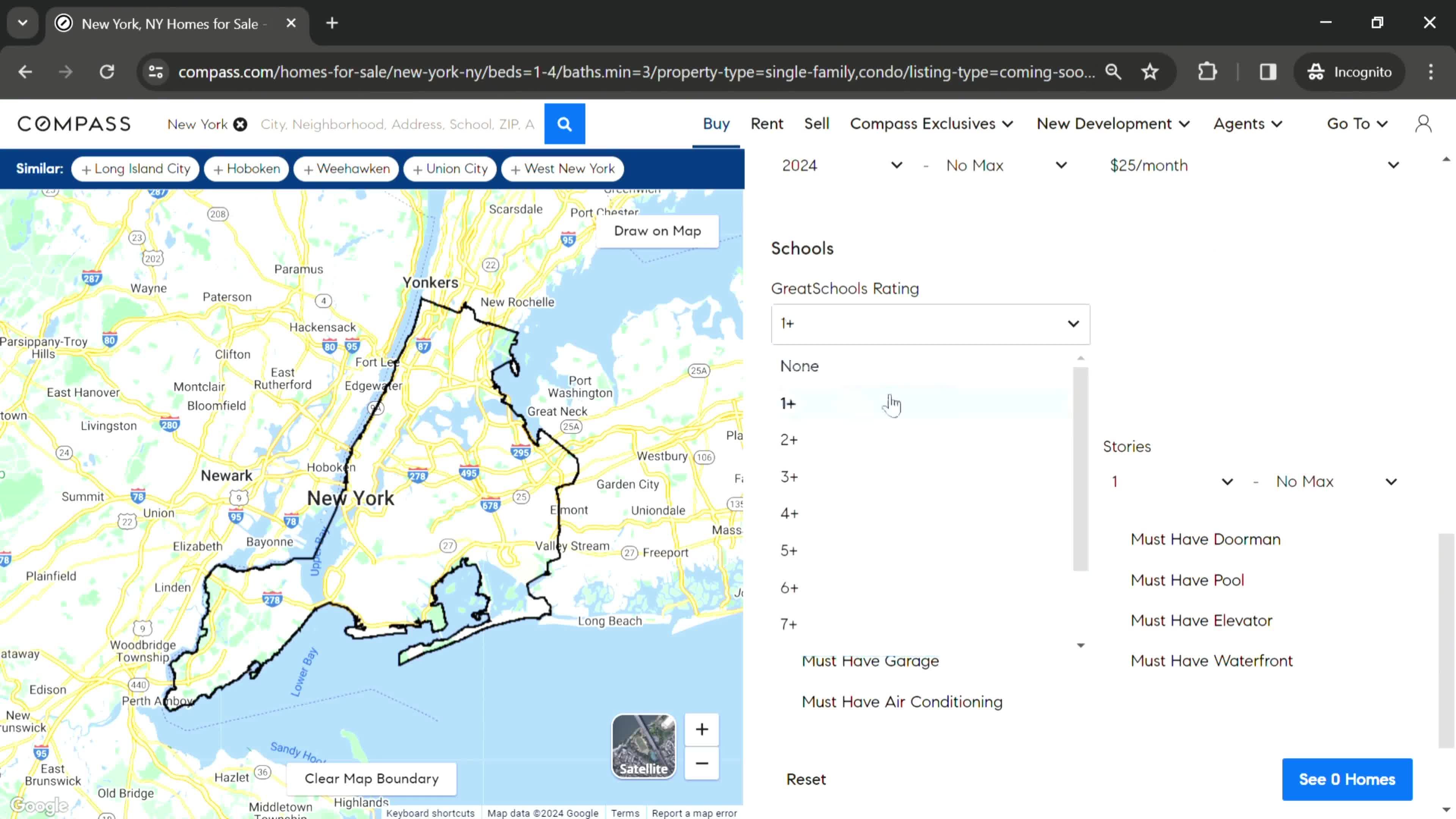Choose 2+ rating option
The width and height of the screenshot is (1456, 819).
[923, 440]
